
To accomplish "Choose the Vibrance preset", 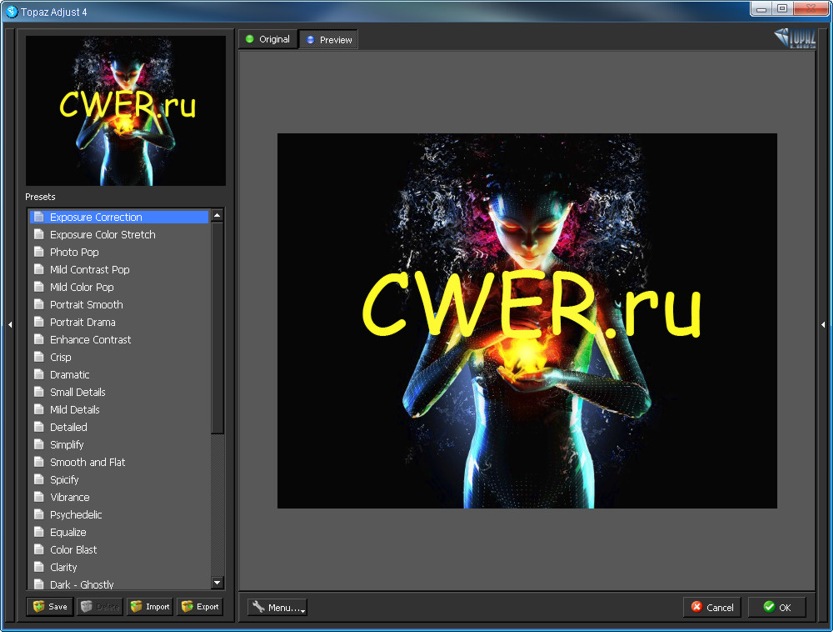I will coord(70,497).
